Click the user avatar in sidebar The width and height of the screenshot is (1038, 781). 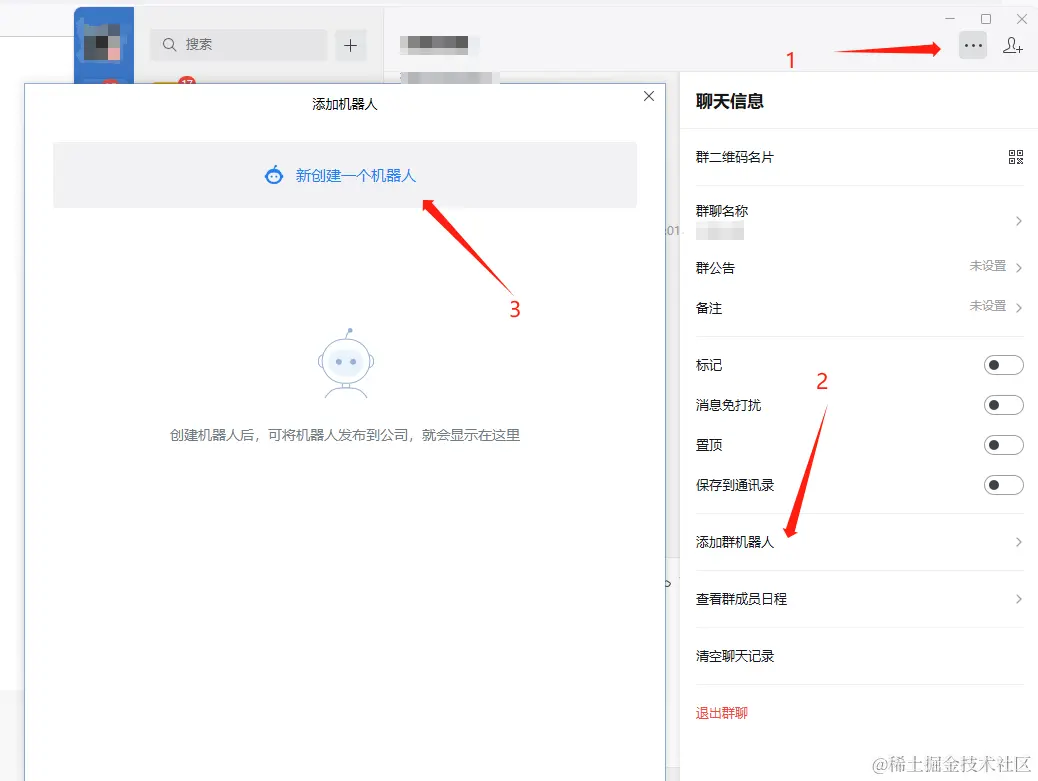[104, 41]
